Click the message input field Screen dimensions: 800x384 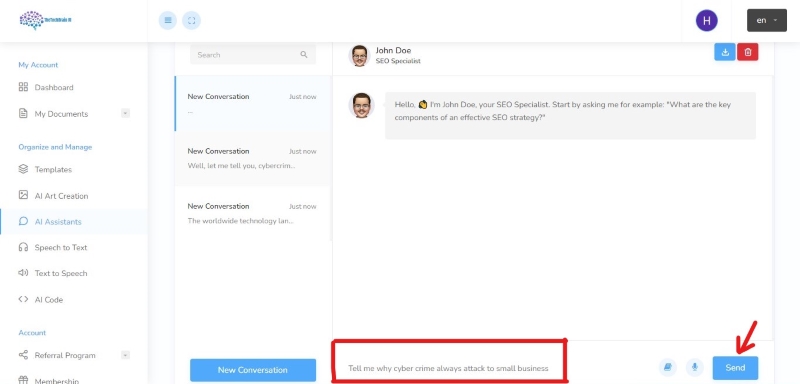coord(449,368)
